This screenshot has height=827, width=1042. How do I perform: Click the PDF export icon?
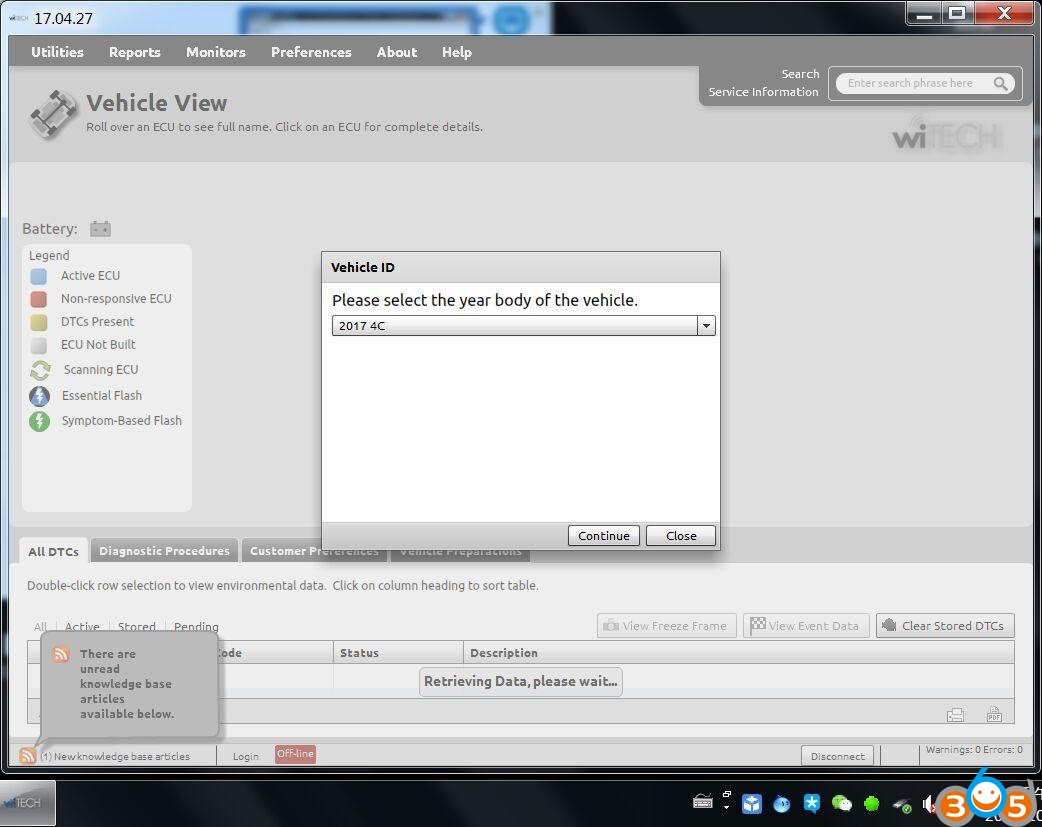pyautogui.click(x=993, y=714)
